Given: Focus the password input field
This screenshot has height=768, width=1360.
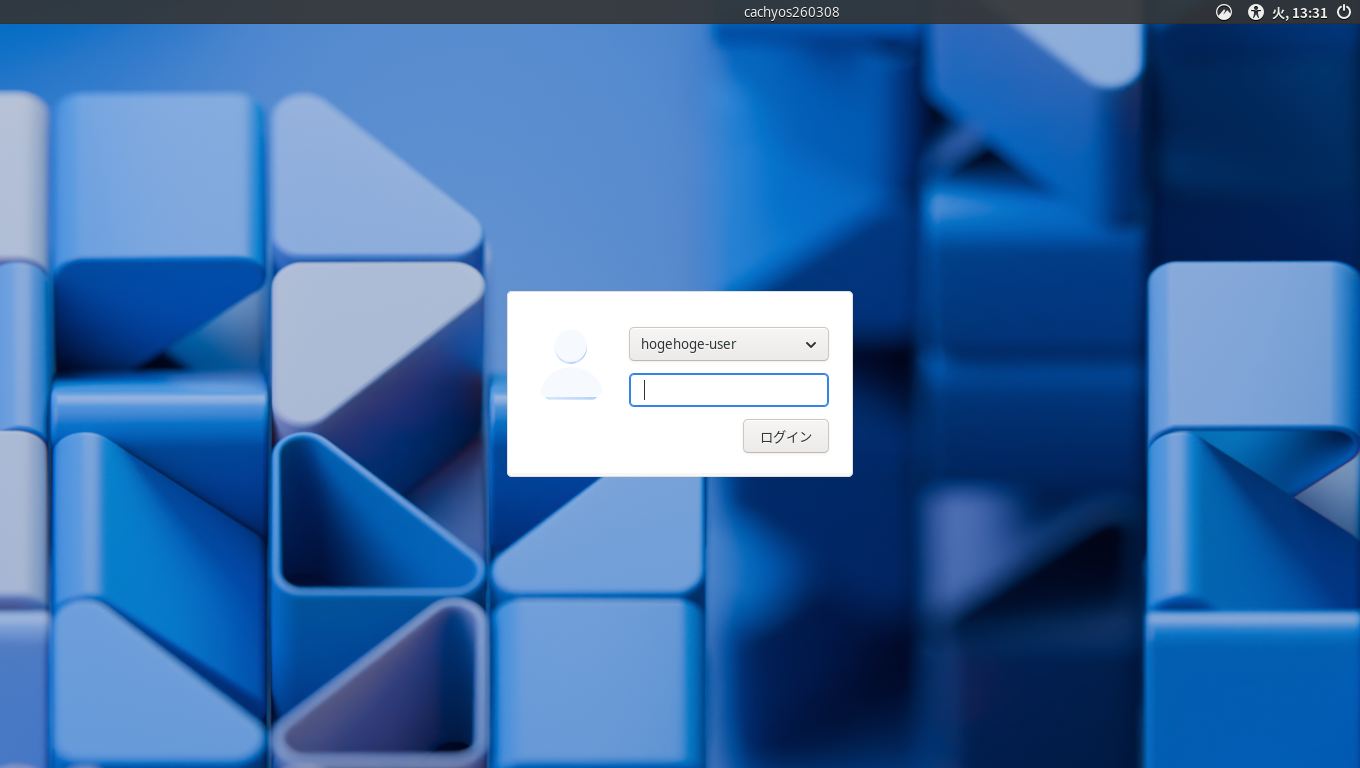Looking at the screenshot, I should point(729,390).
